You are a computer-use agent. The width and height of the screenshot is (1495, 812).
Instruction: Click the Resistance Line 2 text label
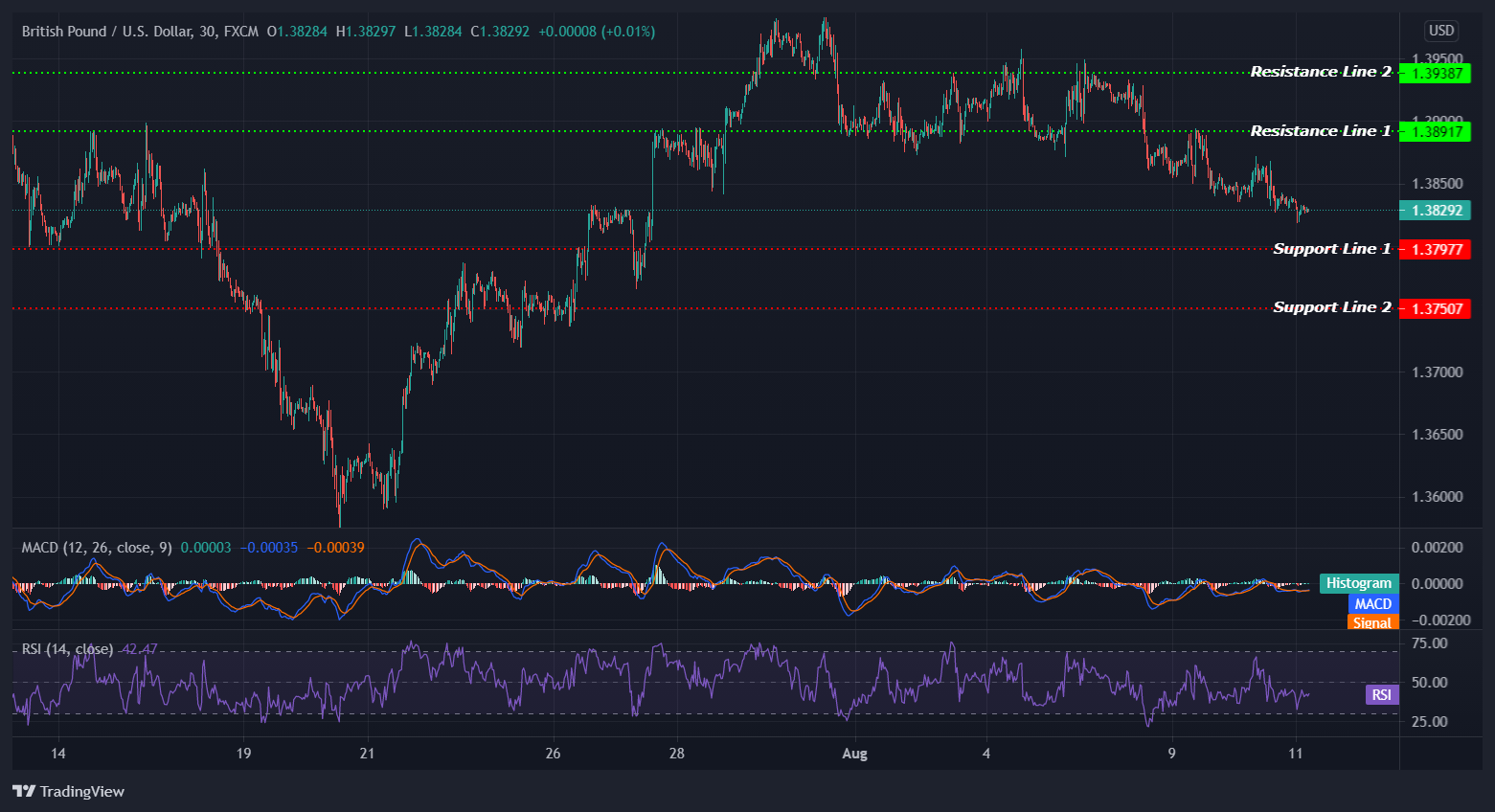coord(1321,71)
